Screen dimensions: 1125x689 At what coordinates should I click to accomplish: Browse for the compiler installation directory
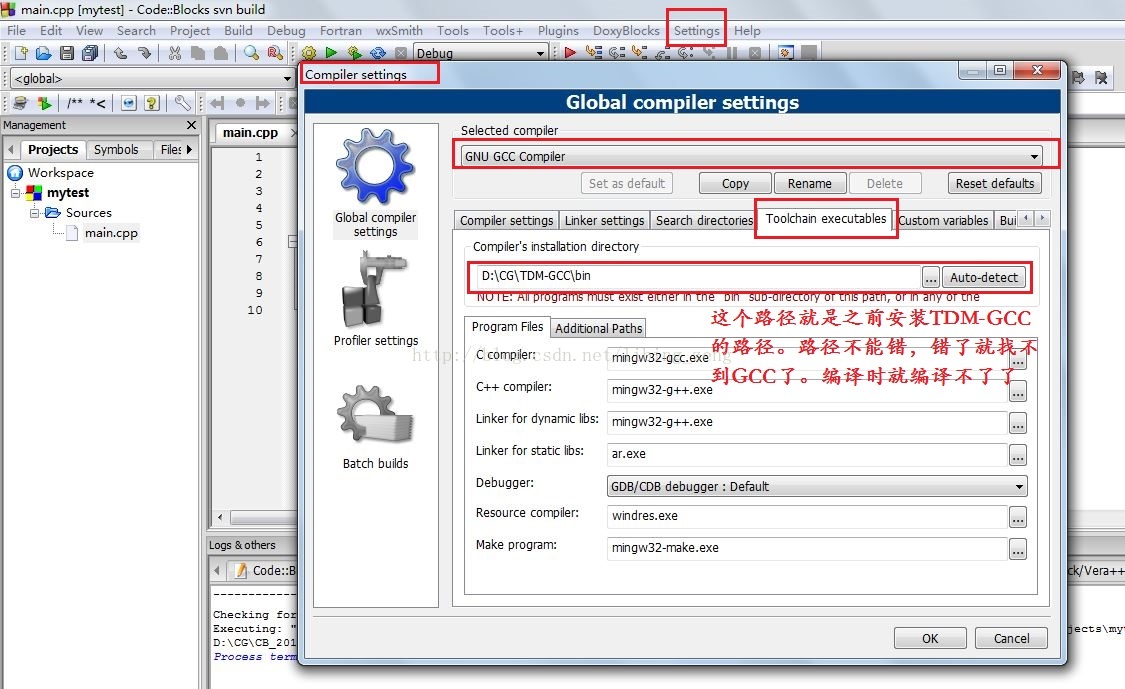(x=931, y=277)
